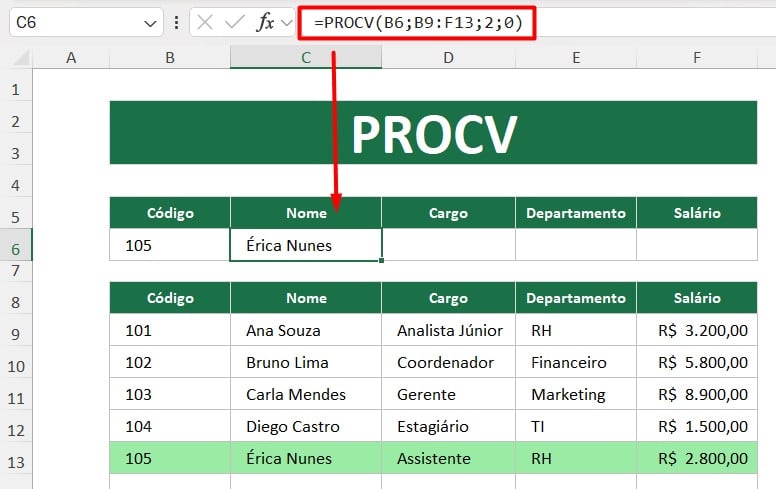Click the Enter checkmark formula icon
This screenshot has width=776, height=489.
[235, 22]
